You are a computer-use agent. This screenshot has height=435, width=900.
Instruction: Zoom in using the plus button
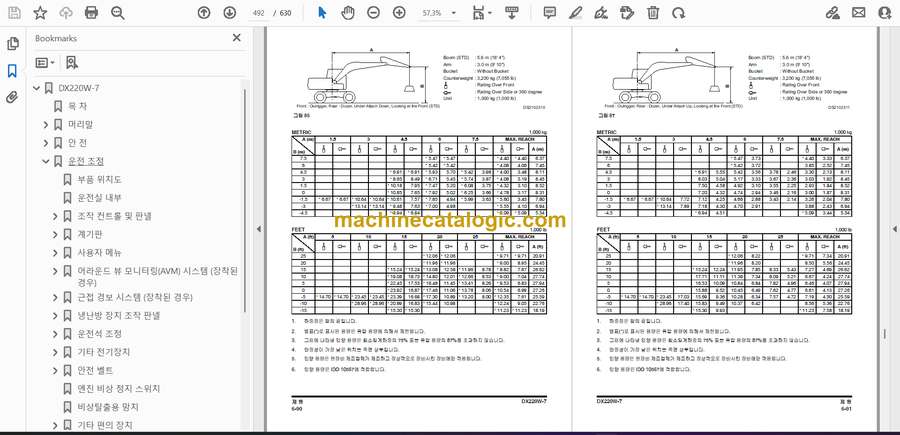coord(399,13)
